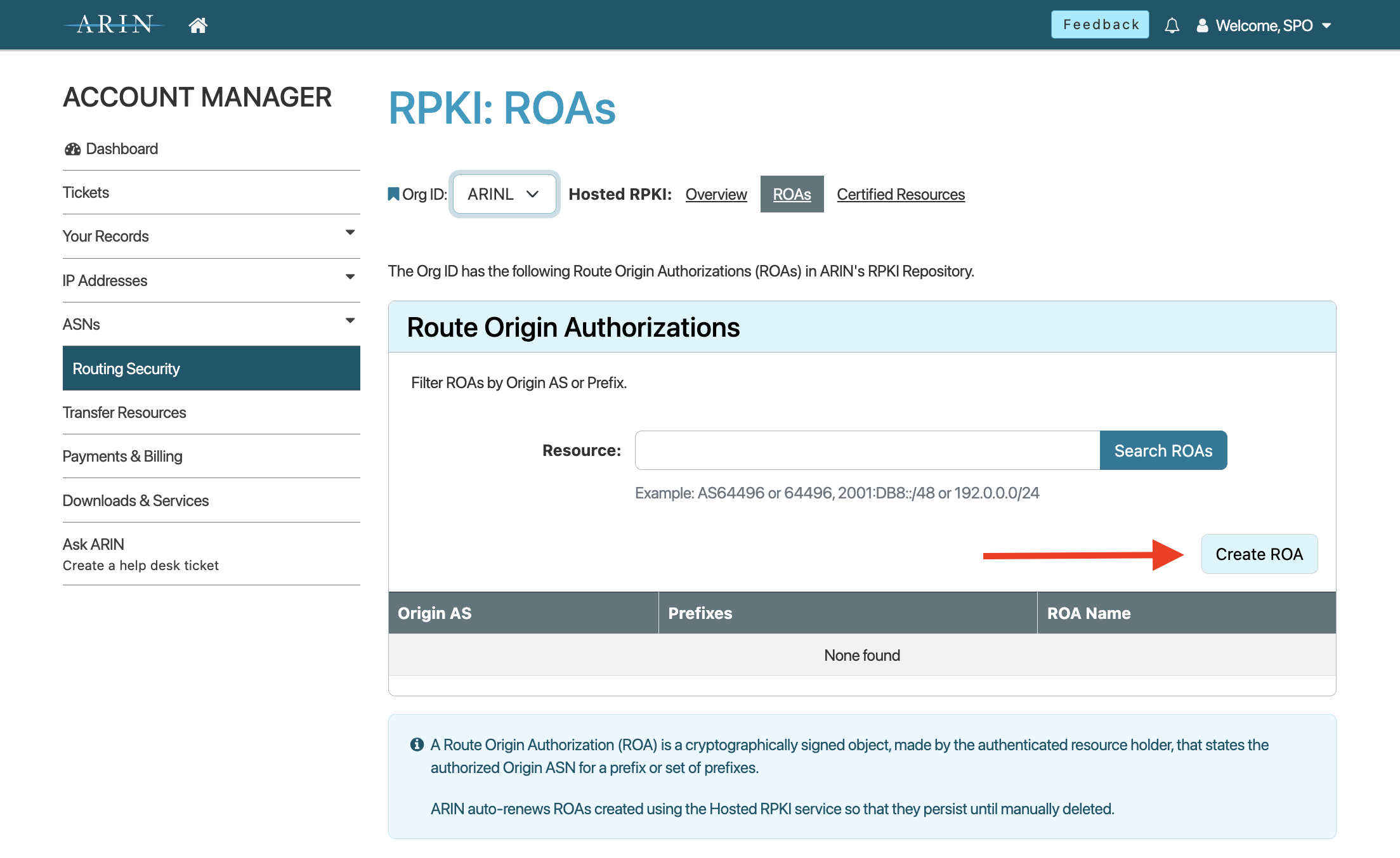
Task: Click the ARIN logo
Action: (114, 25)
